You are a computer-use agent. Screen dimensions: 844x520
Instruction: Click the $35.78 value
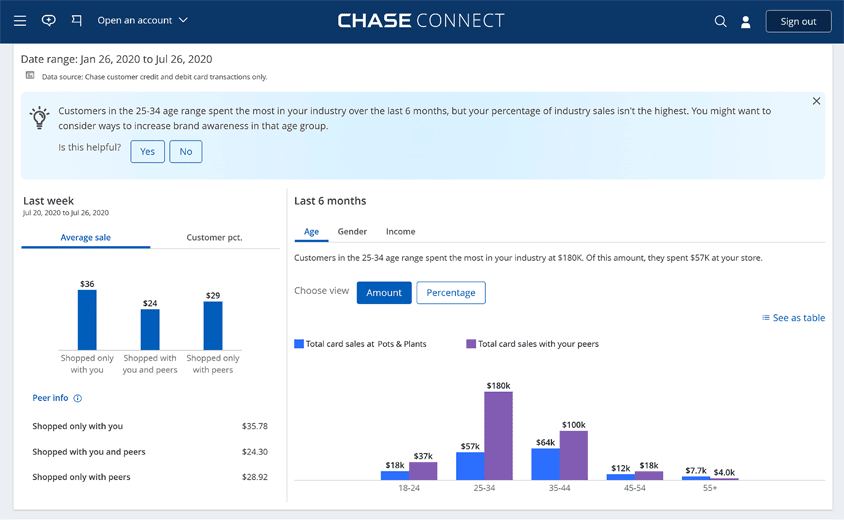[255, 426]
